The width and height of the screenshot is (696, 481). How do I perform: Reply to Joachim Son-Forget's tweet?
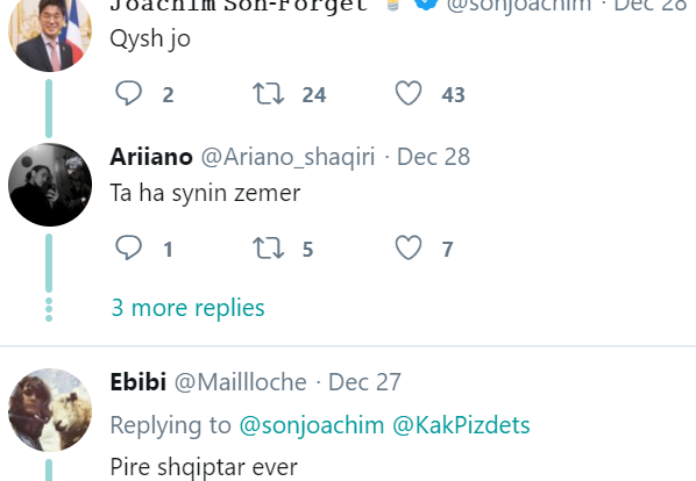(x=129, y=94)
